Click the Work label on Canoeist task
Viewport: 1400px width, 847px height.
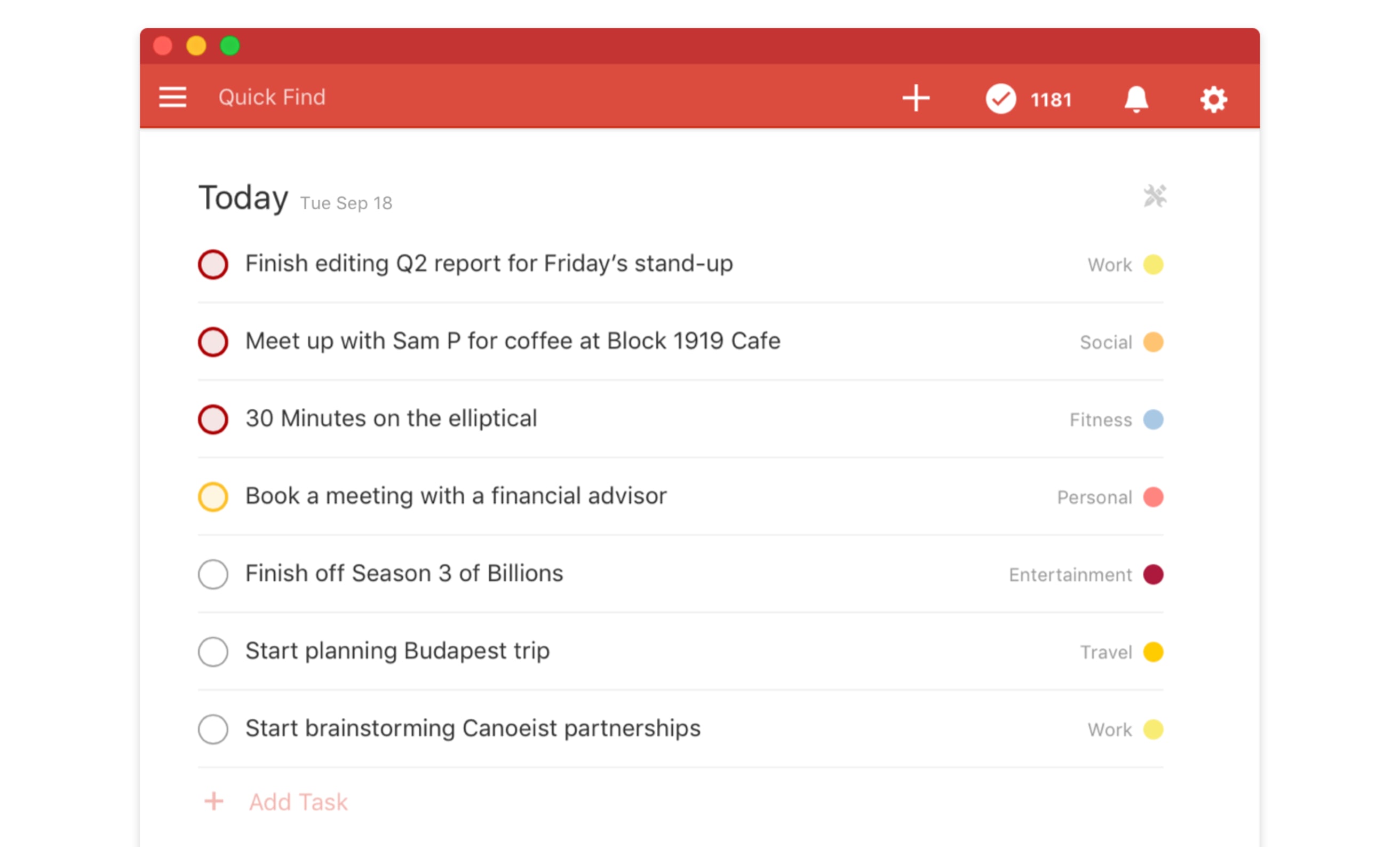click(x=1109, y=730)
